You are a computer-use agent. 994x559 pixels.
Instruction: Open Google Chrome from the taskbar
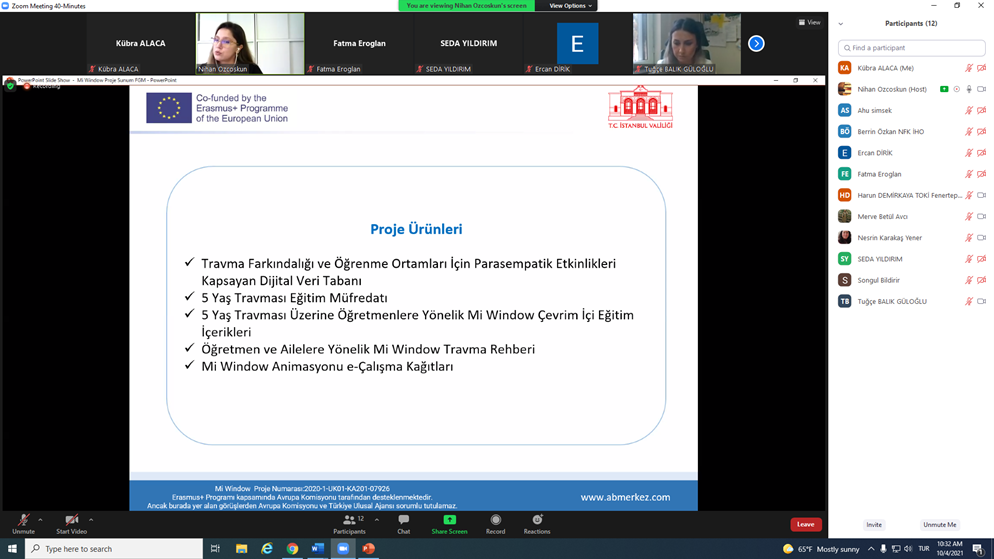(x=292, y=549)
